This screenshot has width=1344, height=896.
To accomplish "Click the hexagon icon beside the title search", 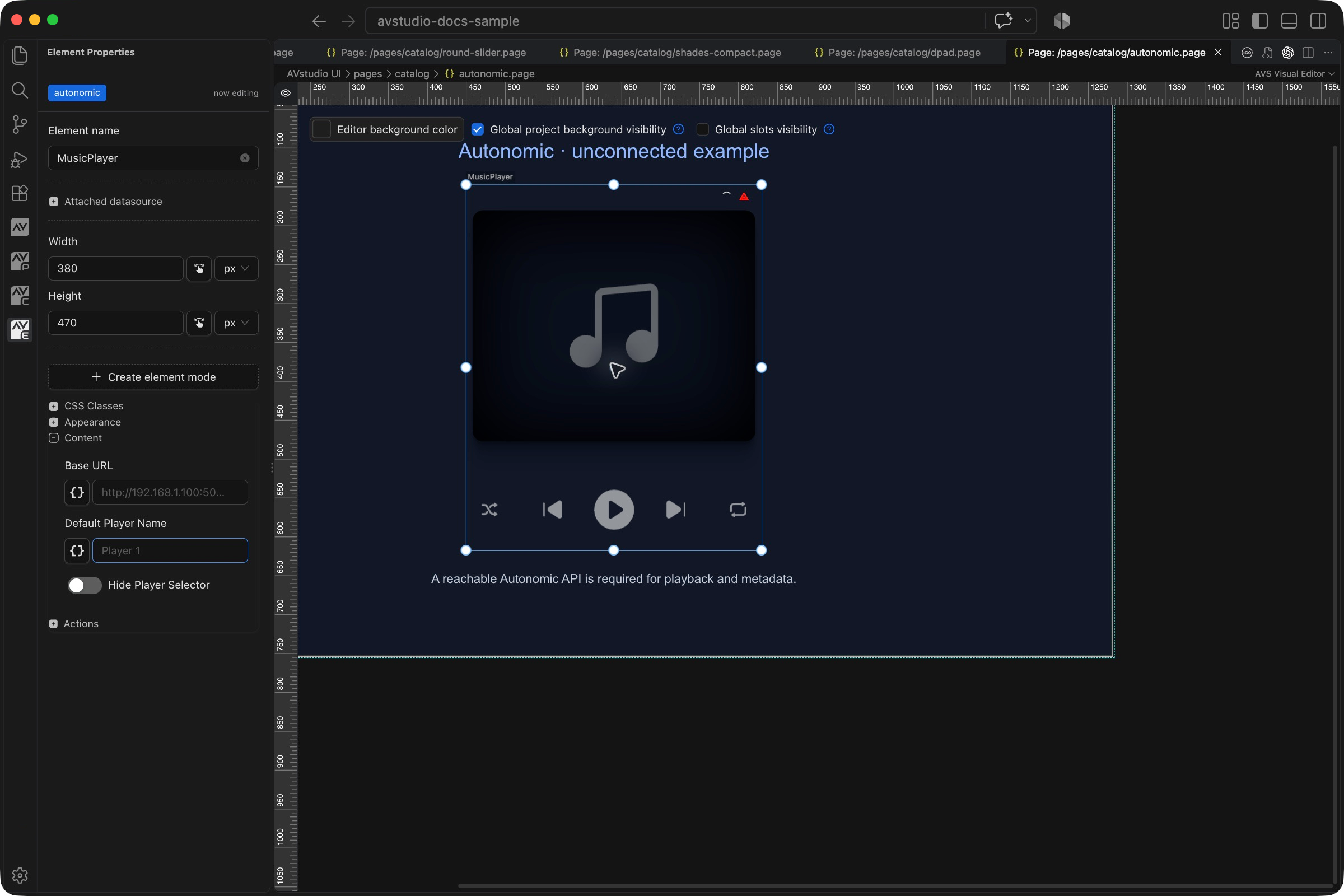I will (1062, 21).
